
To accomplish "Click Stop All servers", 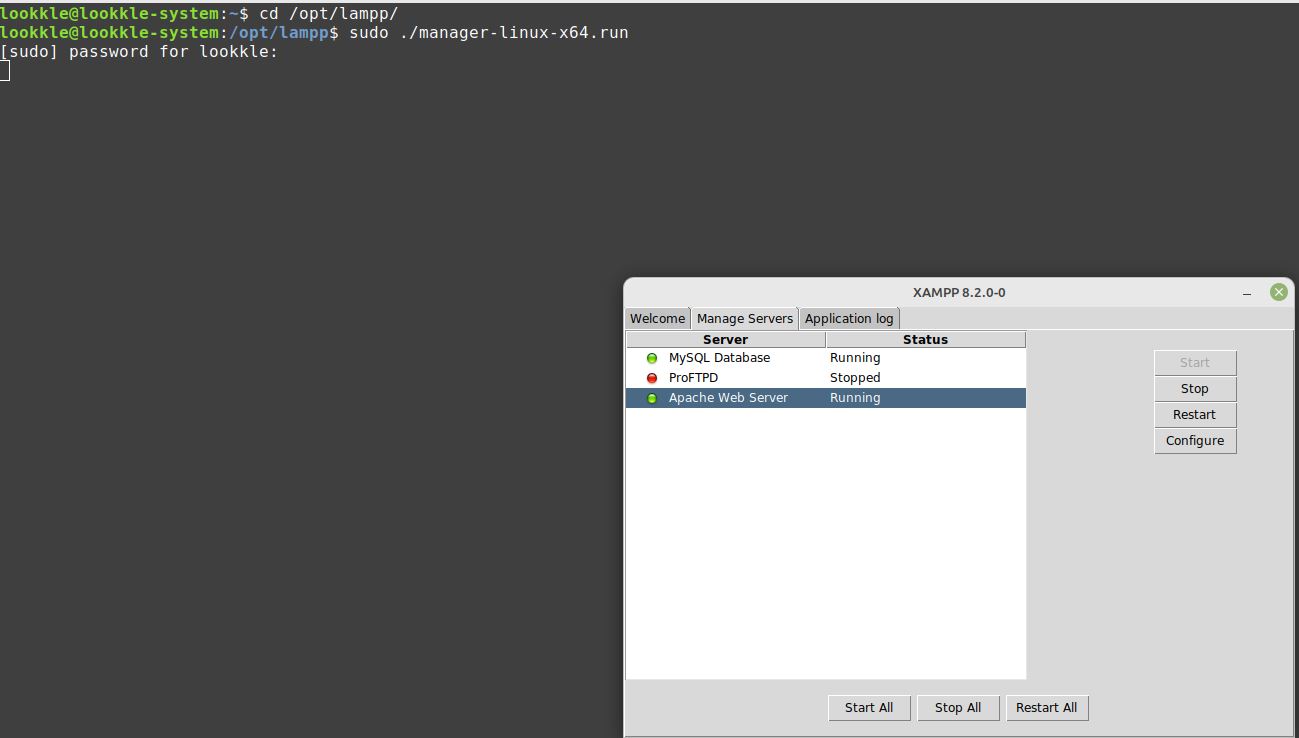I will [958, 708].
